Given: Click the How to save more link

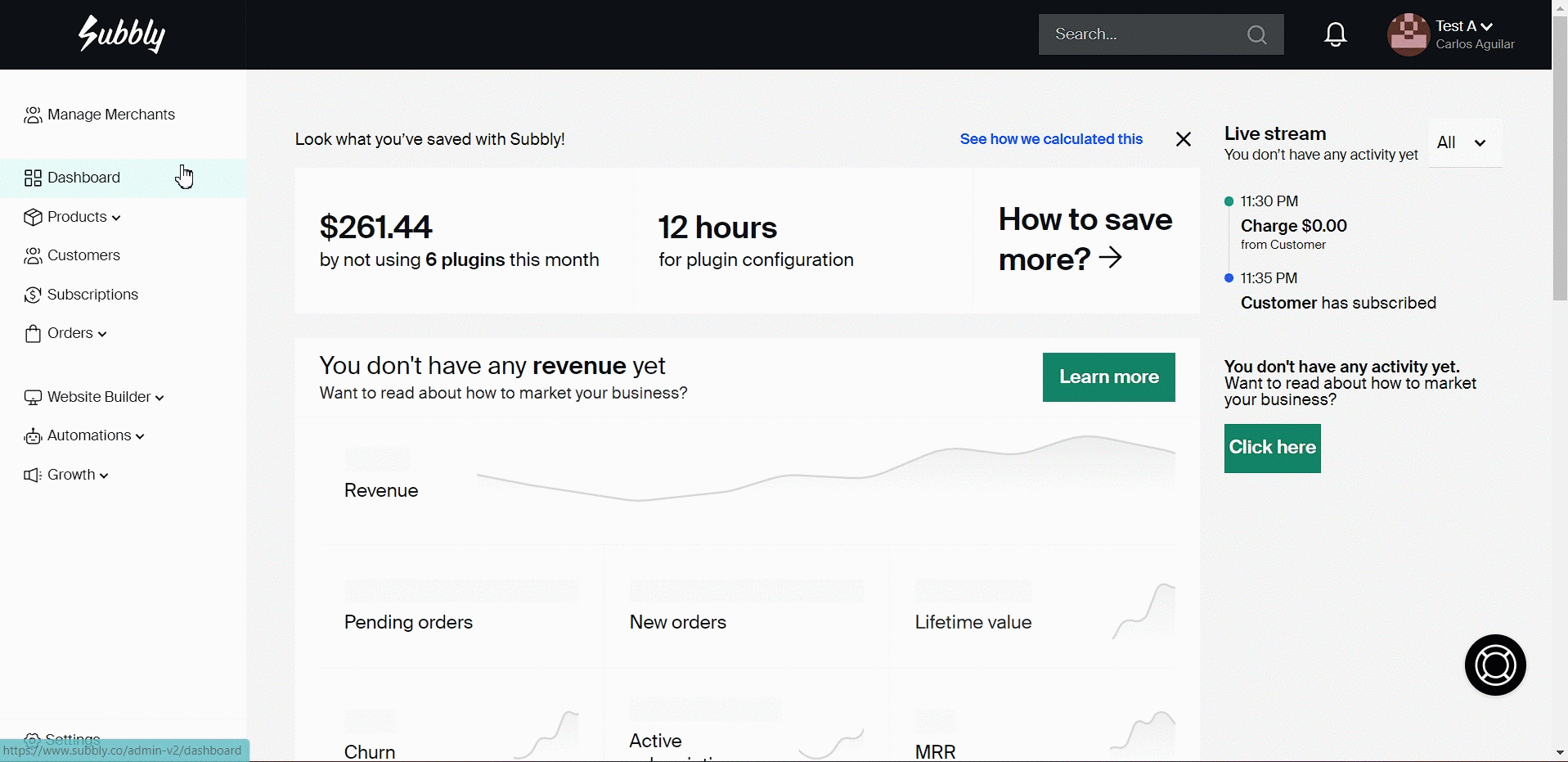Looking at the screenshot, I should point(1085,239).
